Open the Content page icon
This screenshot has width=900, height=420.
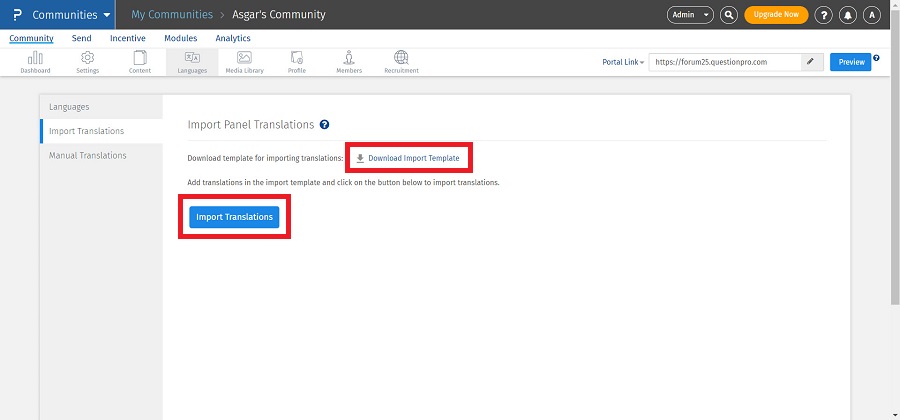(140, 62)
